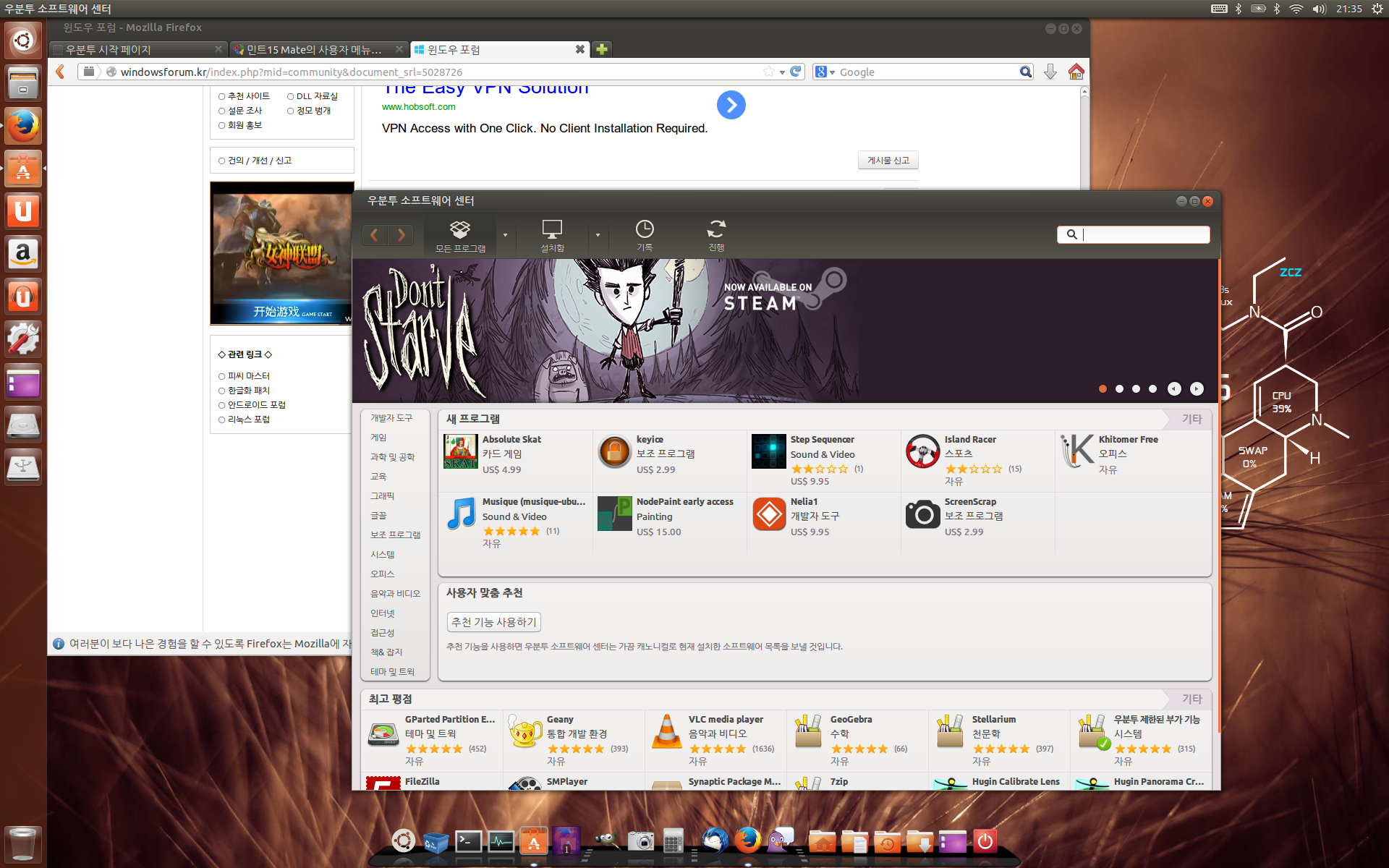Viewport: 1389px width, 868px height.
Task: Select 설문 조사 radio in forum sidebar
Action: [x=222, y=111]
